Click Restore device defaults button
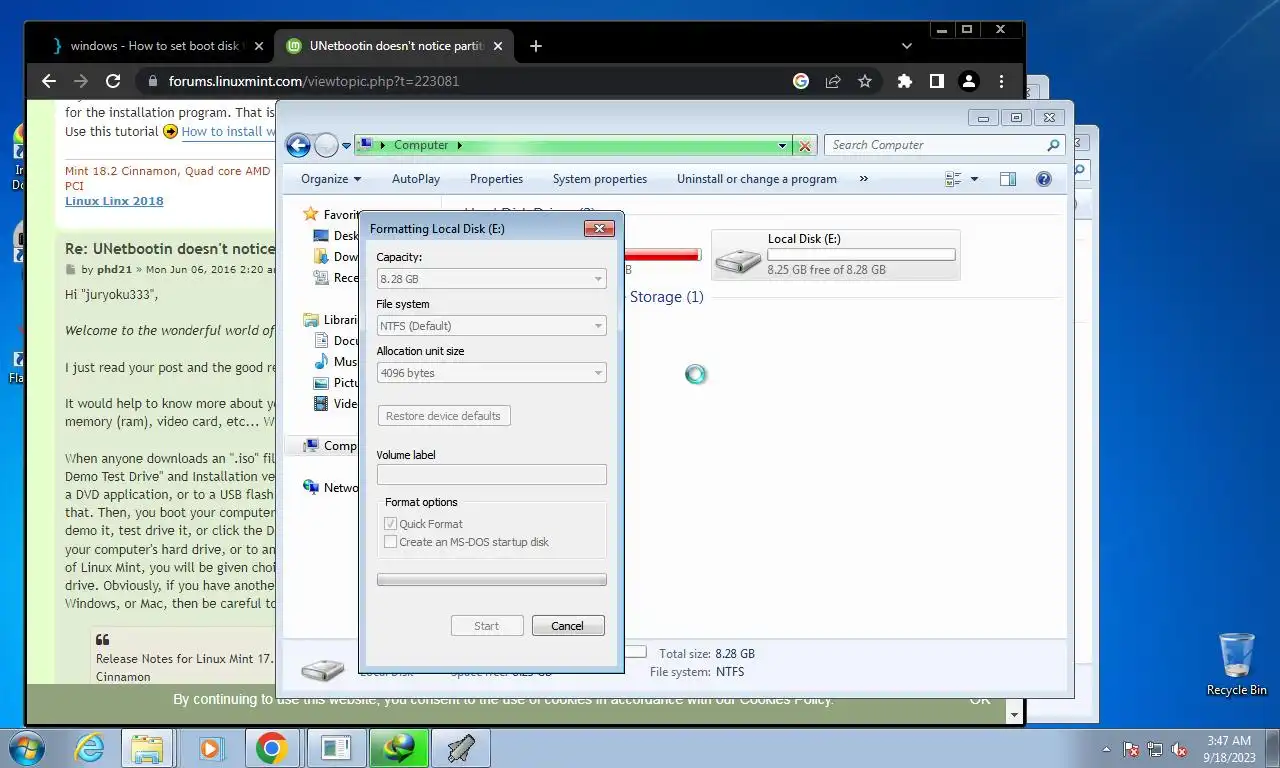 [444, 416]
